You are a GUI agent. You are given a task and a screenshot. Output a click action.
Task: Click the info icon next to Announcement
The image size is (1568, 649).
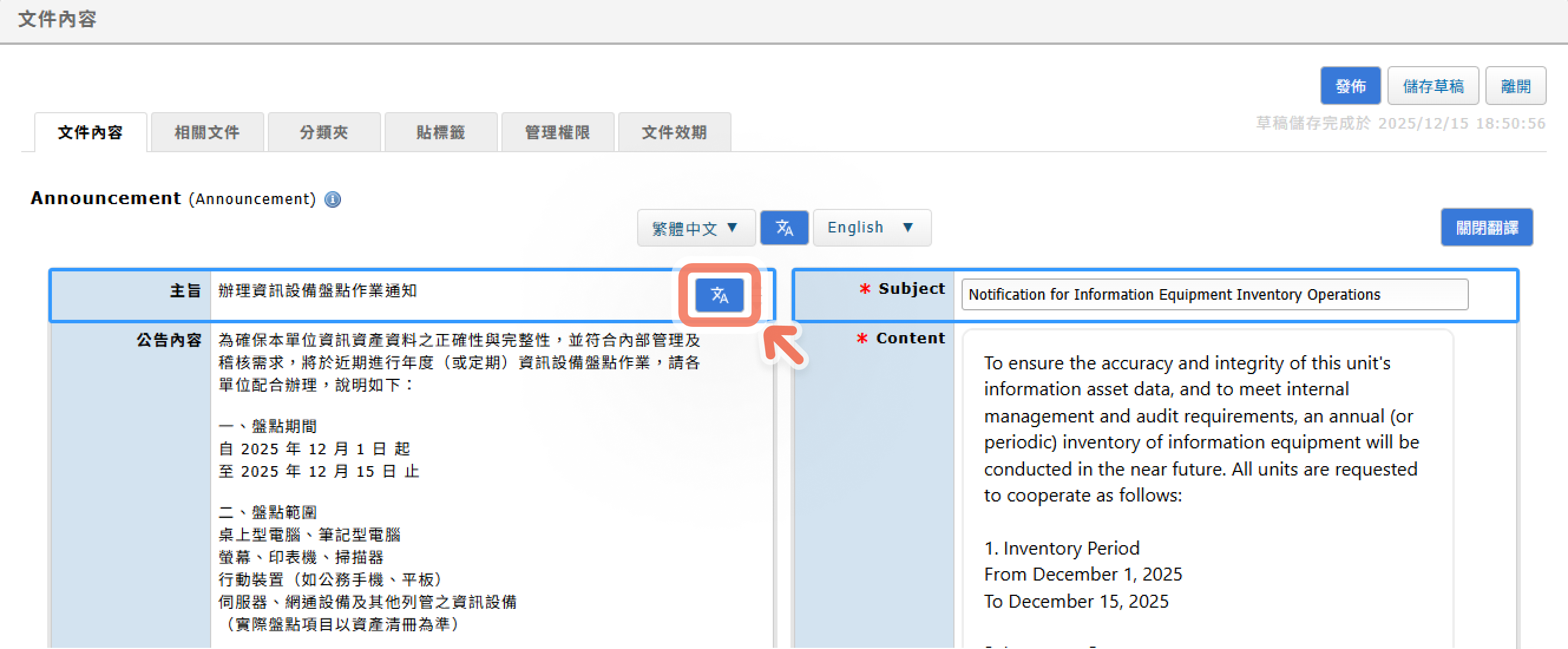point(332,199)
